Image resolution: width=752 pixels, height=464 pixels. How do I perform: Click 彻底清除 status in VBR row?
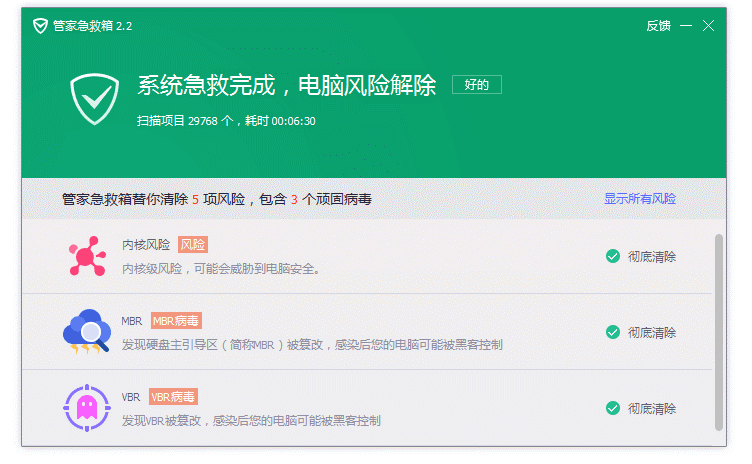tap(652, 409)
